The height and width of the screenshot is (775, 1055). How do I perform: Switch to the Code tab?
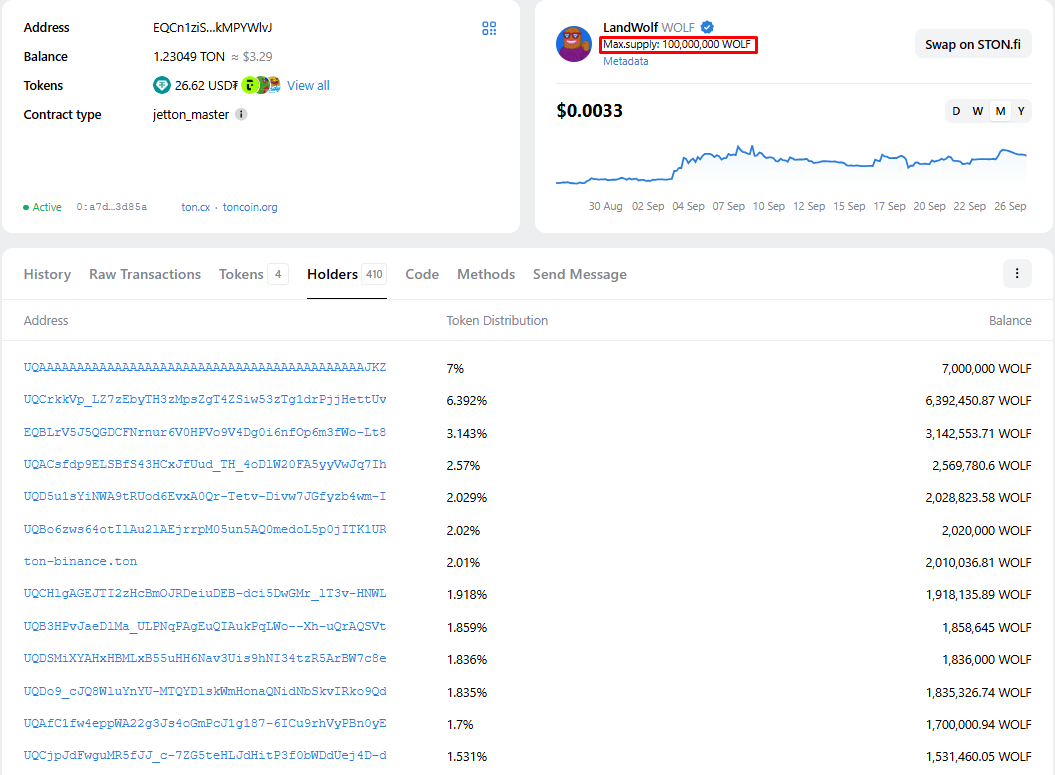(422, 273)
